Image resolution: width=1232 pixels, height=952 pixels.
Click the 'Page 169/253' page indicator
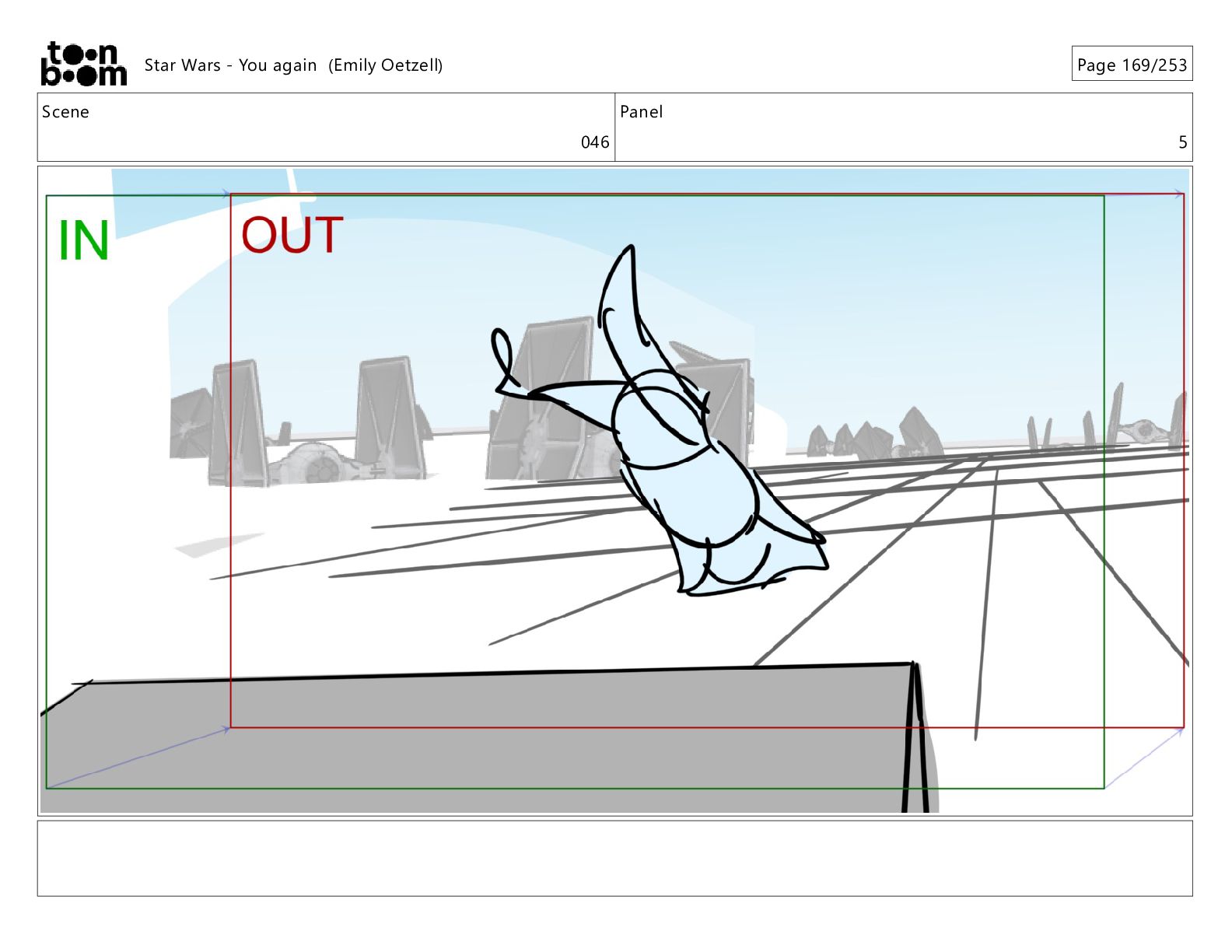pos(1132,65)
